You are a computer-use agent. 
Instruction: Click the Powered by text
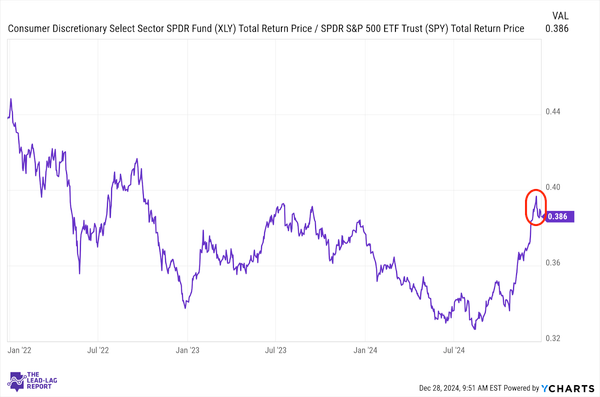click(x=521, y=388)
